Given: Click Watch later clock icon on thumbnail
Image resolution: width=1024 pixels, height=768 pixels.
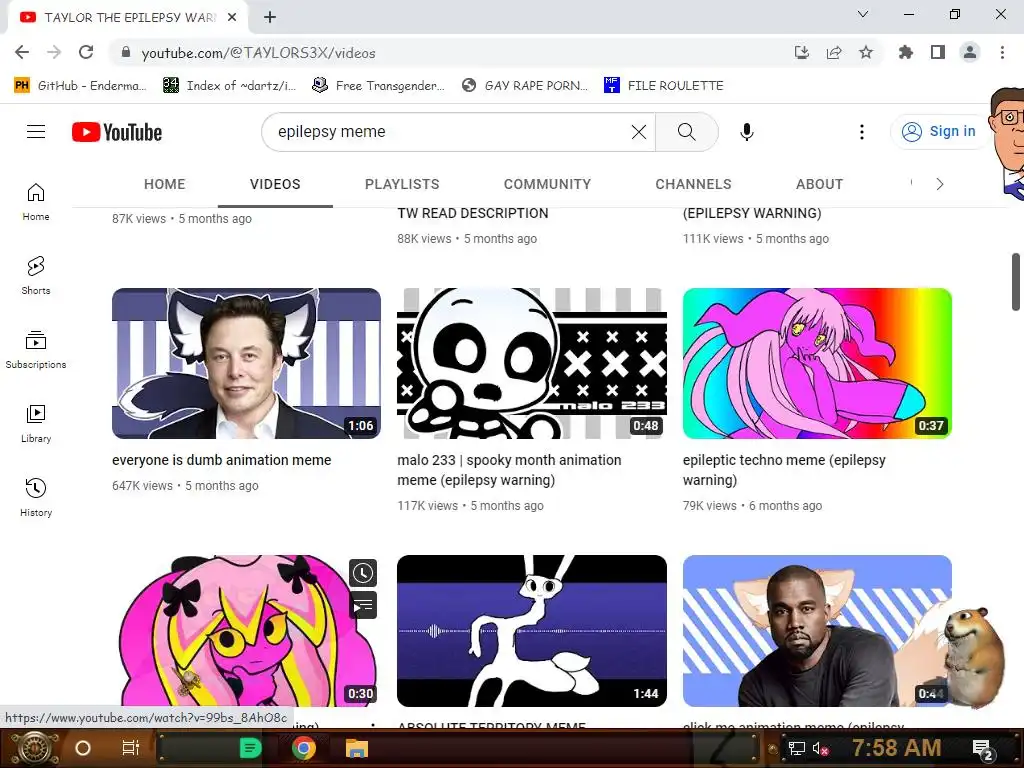Looking at the screenshot, I should point(362,573).
